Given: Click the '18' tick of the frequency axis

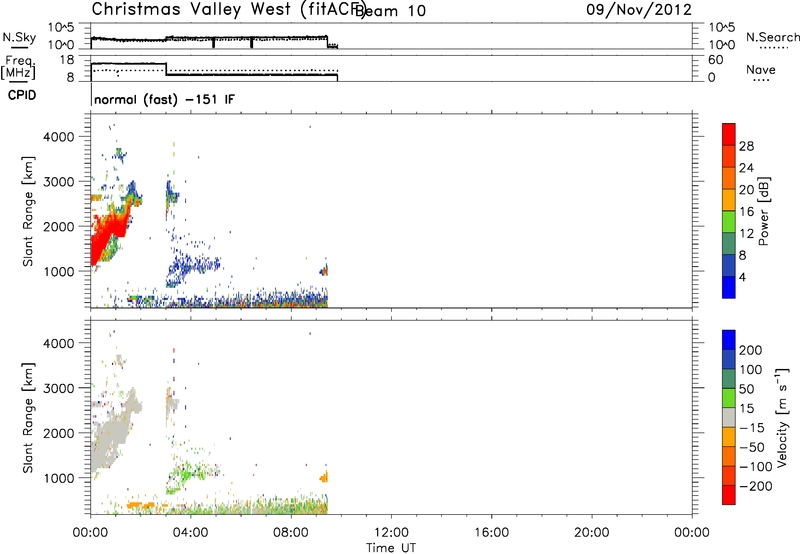Looking at the screenshot, I should click(x=67, y=60).
